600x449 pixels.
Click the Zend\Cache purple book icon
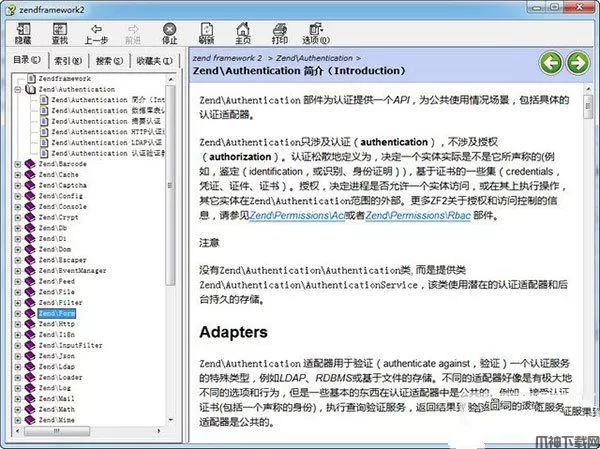click(30, 175)
